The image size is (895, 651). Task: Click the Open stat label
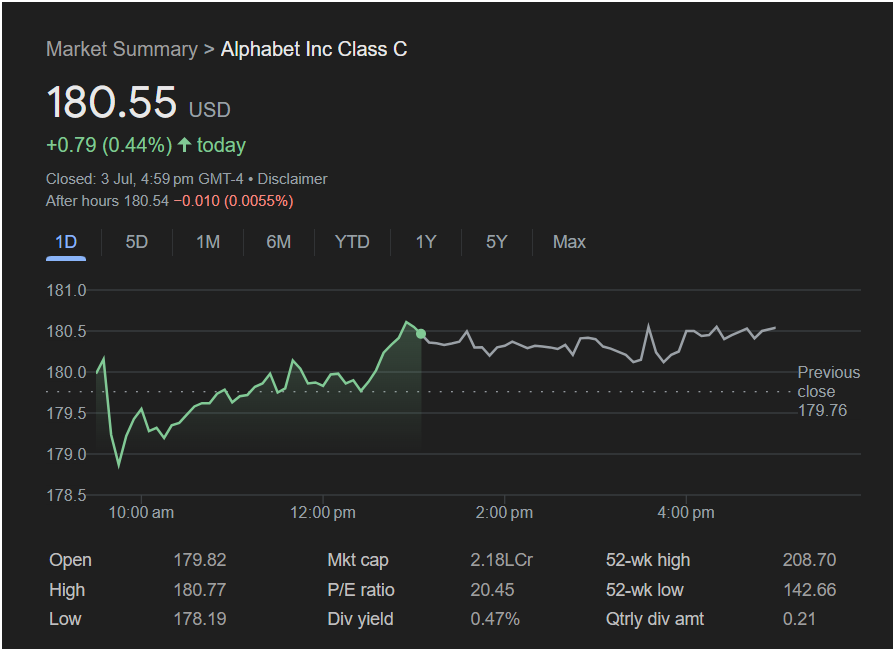point(70,560)
